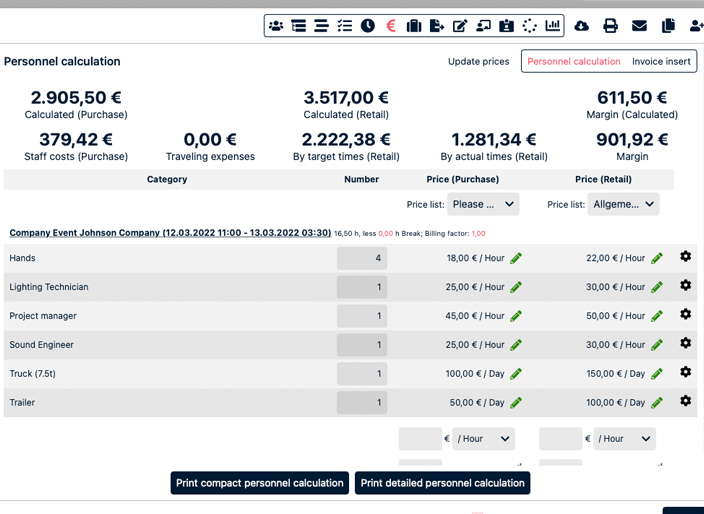Image resolution: width=704 pixels, height=514 pixels.
Task: Select the red euro icon in toolbar
Action: pyautogui.click(x=391, y=26)
